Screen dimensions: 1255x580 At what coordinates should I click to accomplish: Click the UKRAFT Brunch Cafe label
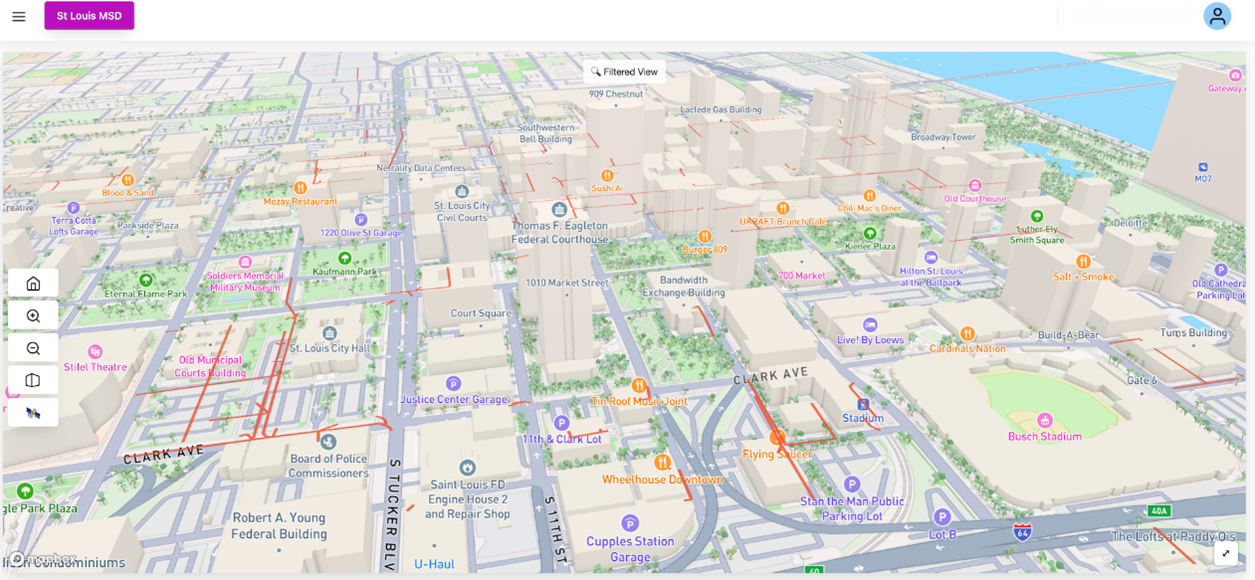pyautogui.click(x=784, y=221)
